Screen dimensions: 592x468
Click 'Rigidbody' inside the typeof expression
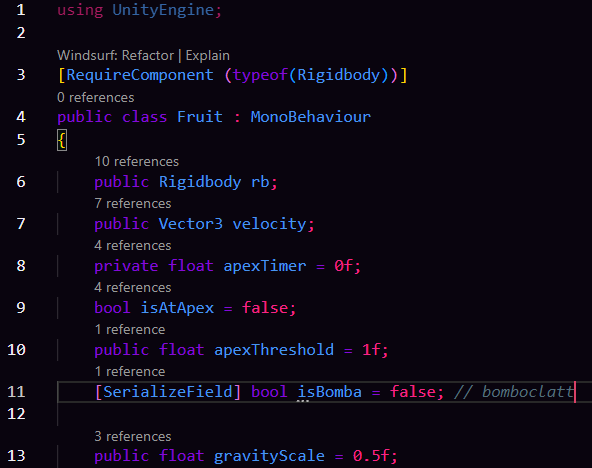click(x=339, y=75)
